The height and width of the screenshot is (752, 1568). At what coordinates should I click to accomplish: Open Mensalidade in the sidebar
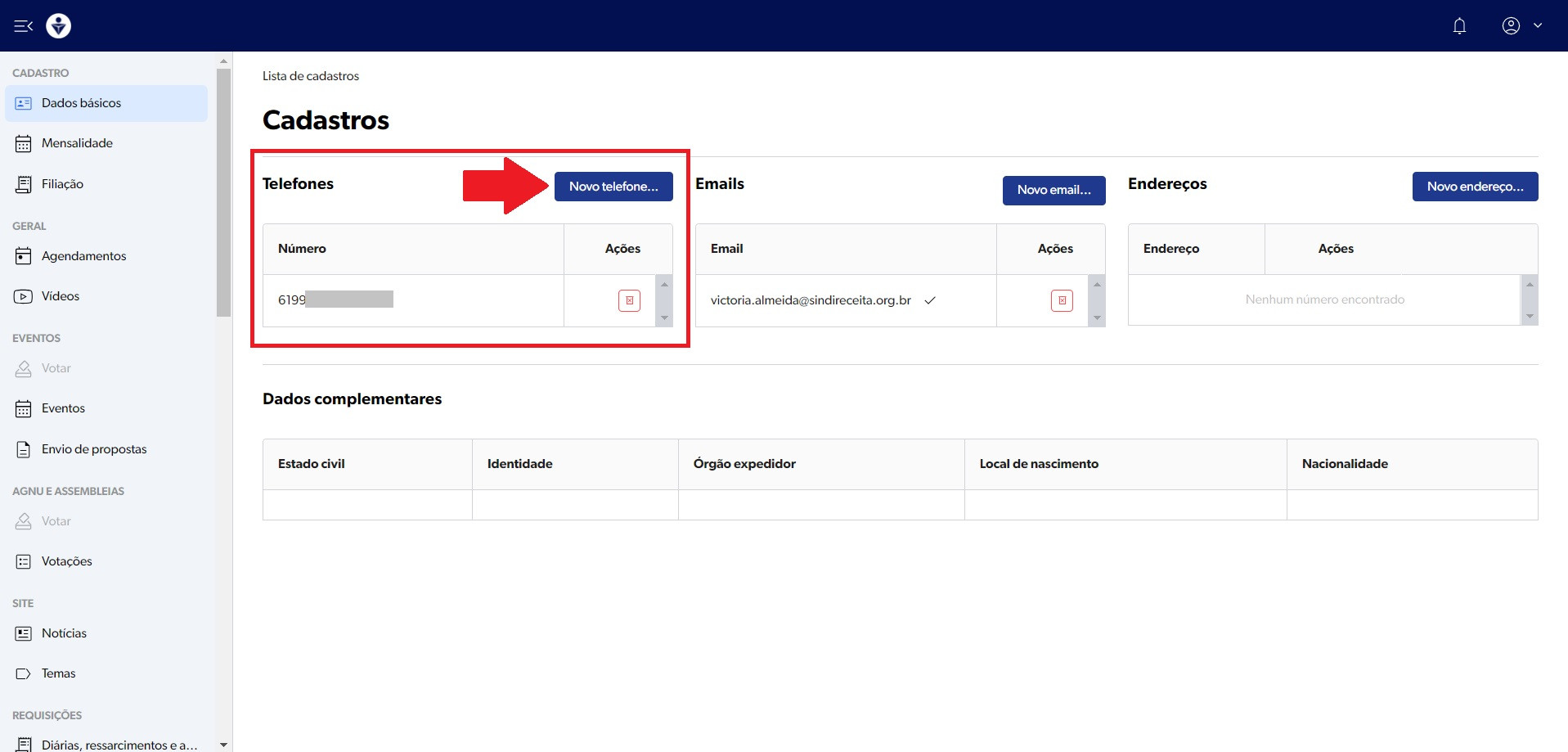pyautogui.click(x=77, y=143)
